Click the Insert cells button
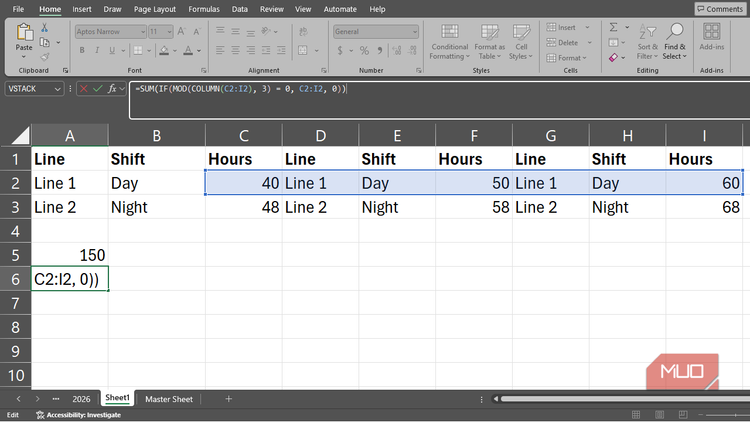Image resolution: width=750 pixels, height=422 pixels. pos(568,27)
